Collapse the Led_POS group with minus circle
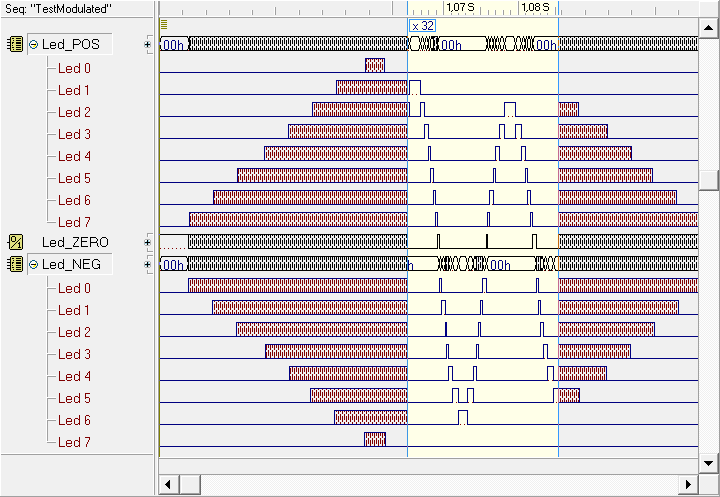The width and height of the screenshot is (720, 497). pos(34,45)
